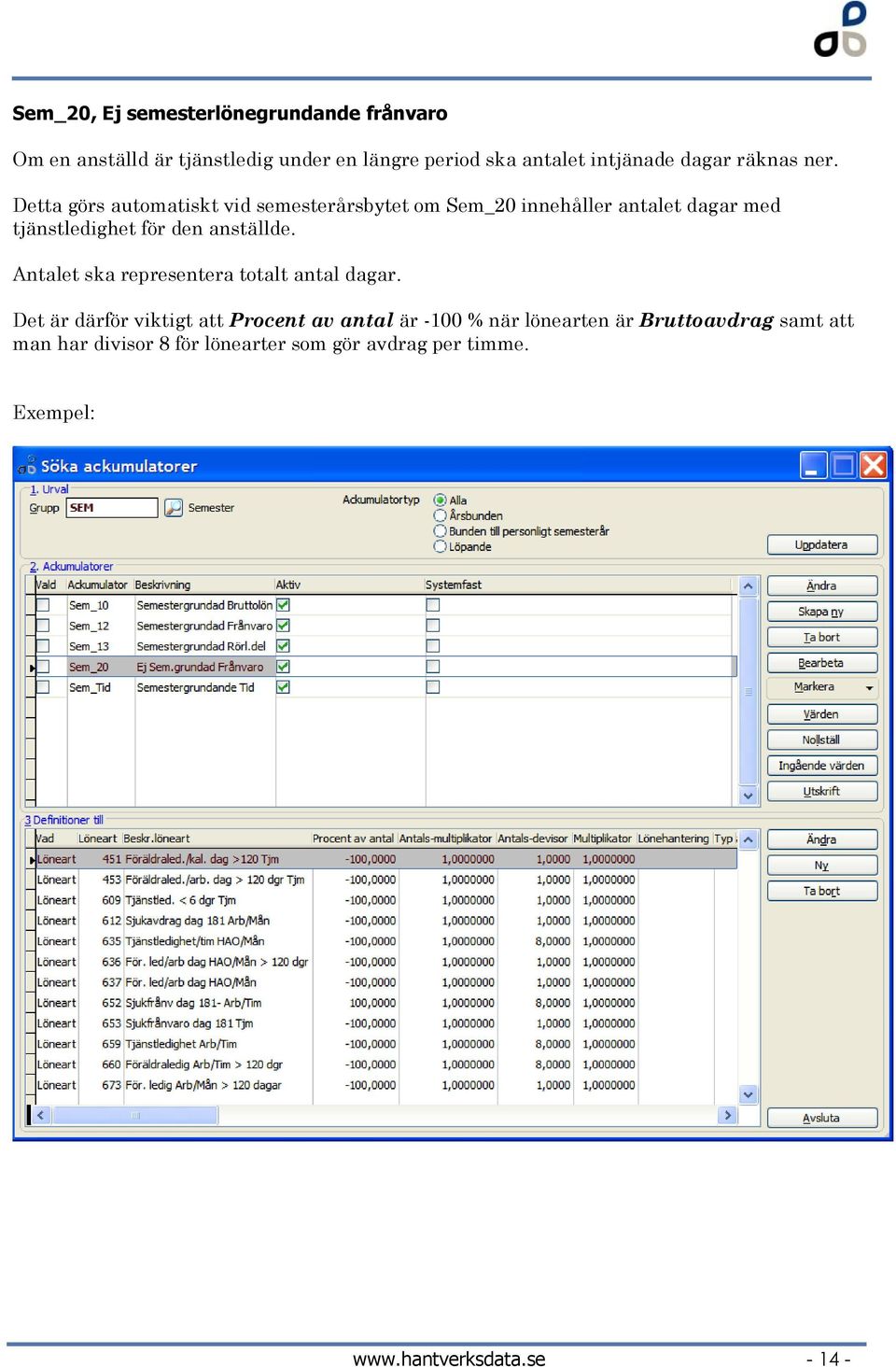The height and width of the screenshot is (1367, 896).
Task: Click the horizontal scrollbar thumb
Action: (x=135, y=1115)
